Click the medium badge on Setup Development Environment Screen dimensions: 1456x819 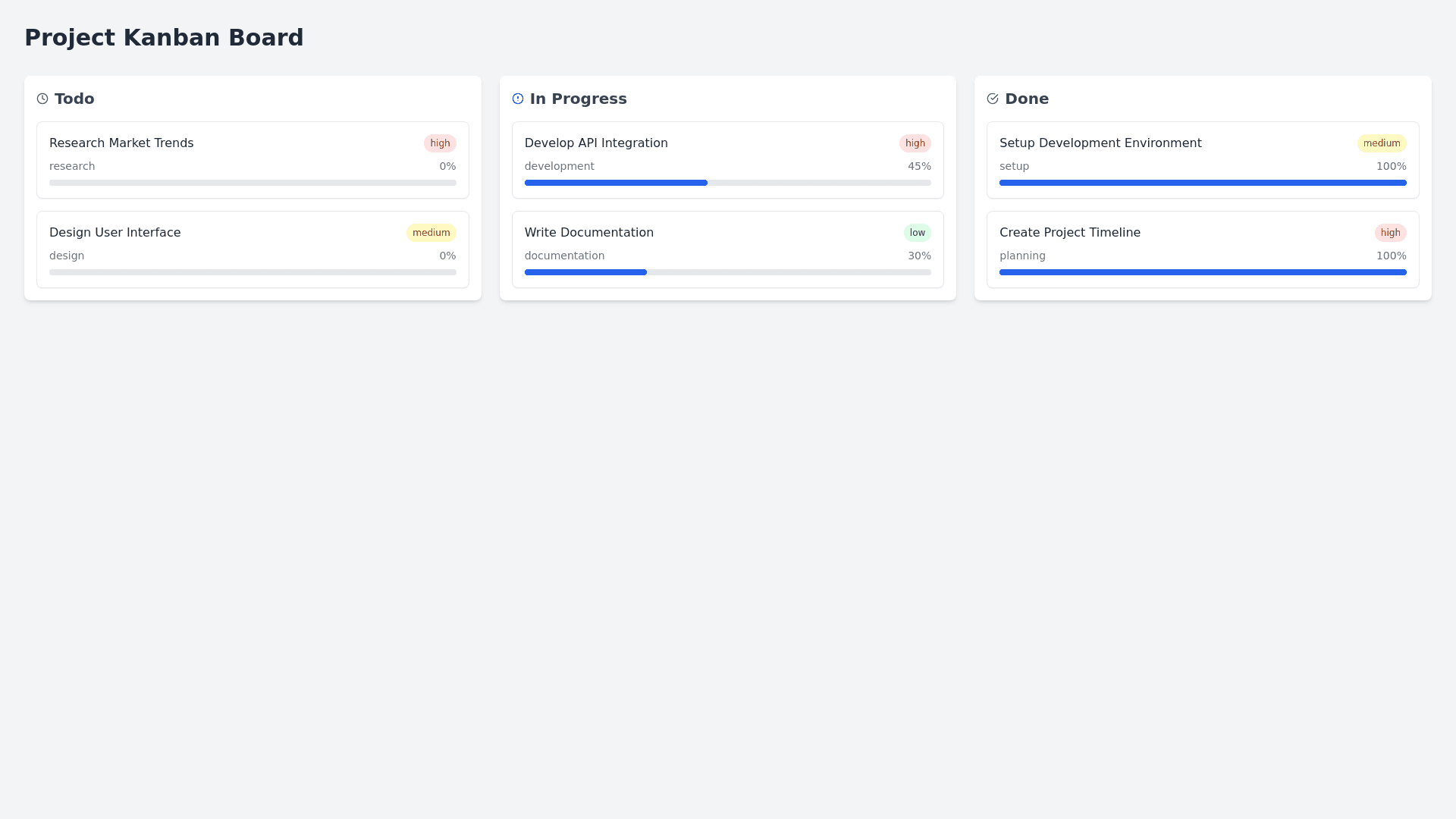tap(1381, 143)
